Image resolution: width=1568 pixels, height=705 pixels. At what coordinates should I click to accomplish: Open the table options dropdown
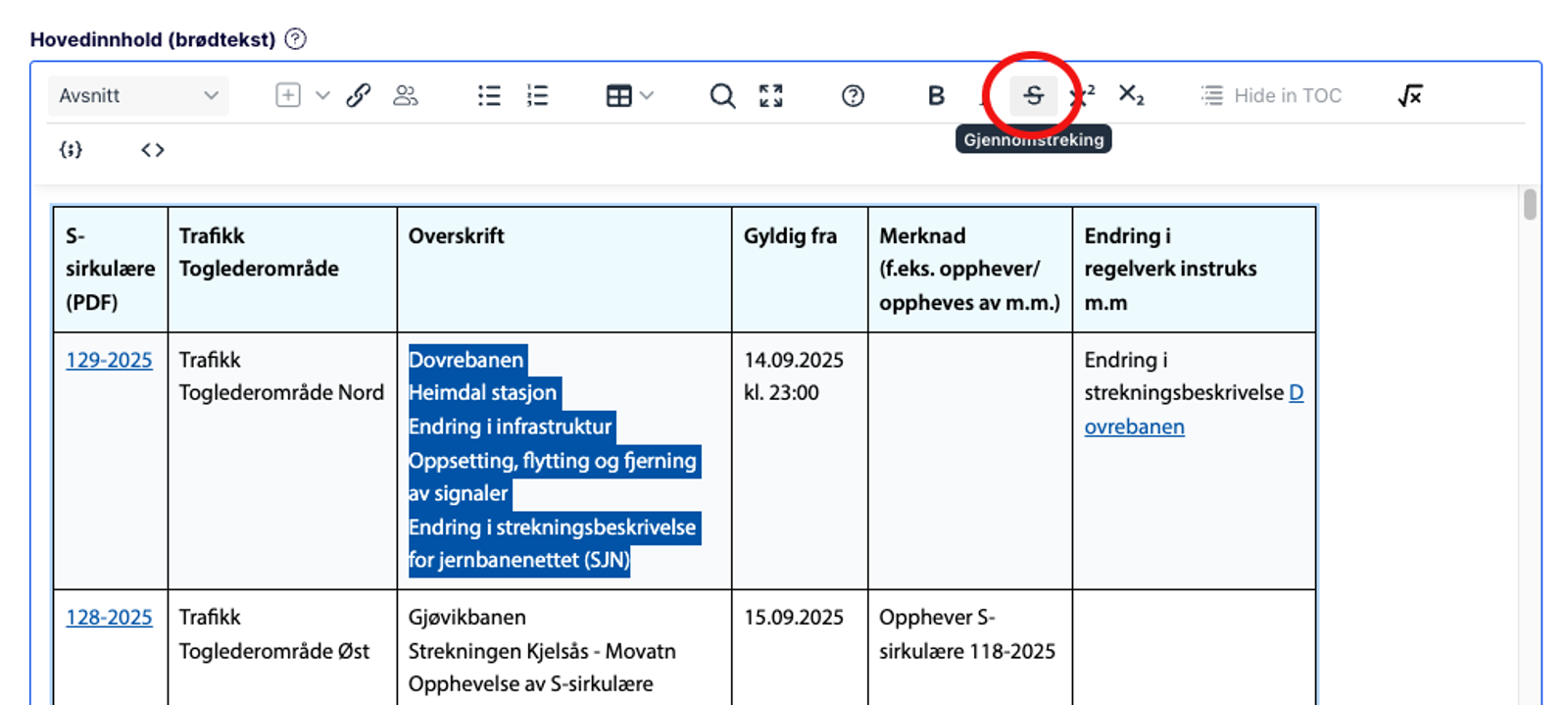click(629, 96)
